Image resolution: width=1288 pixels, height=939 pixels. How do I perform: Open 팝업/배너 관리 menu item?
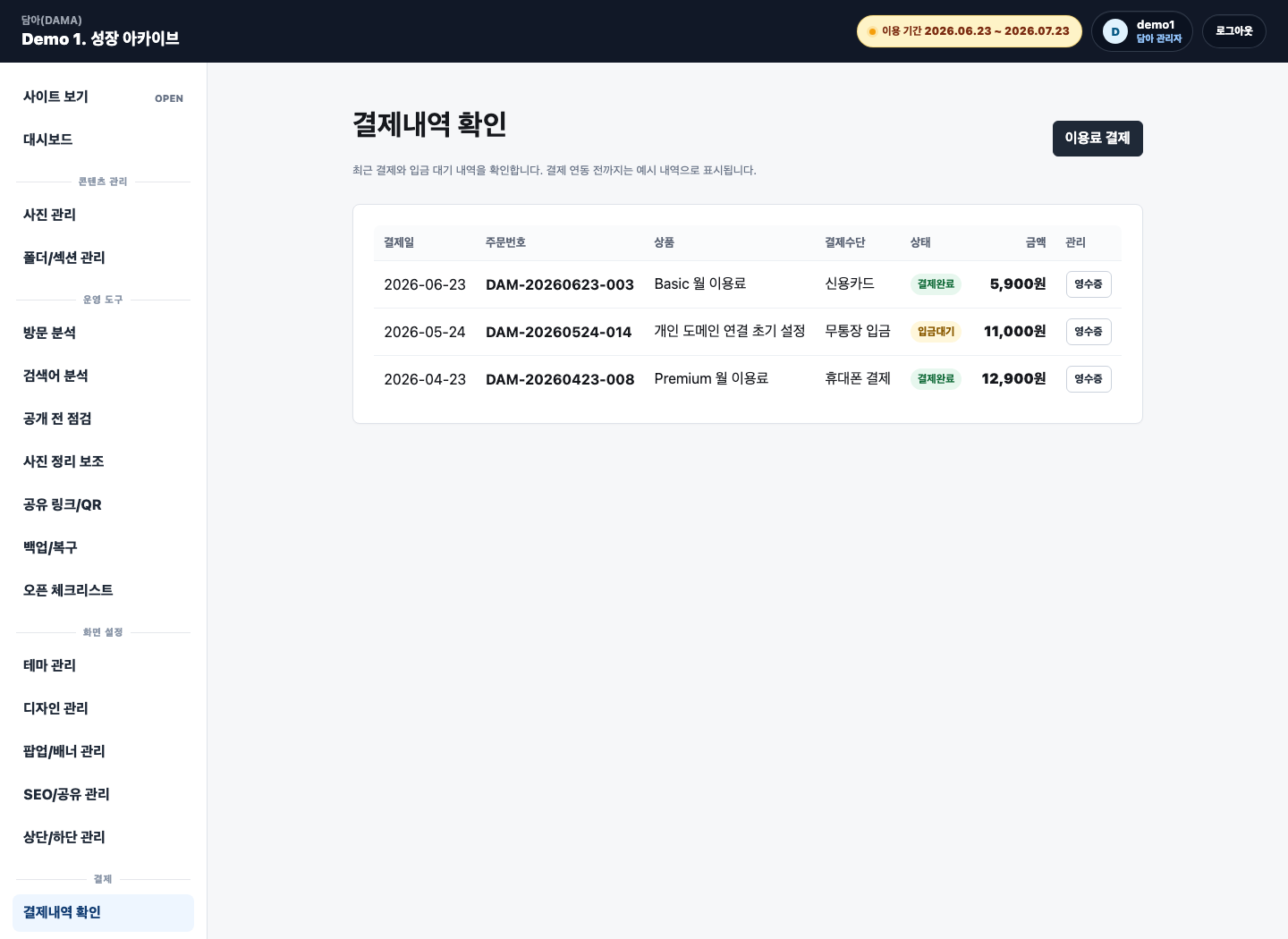tap(103, 751)
